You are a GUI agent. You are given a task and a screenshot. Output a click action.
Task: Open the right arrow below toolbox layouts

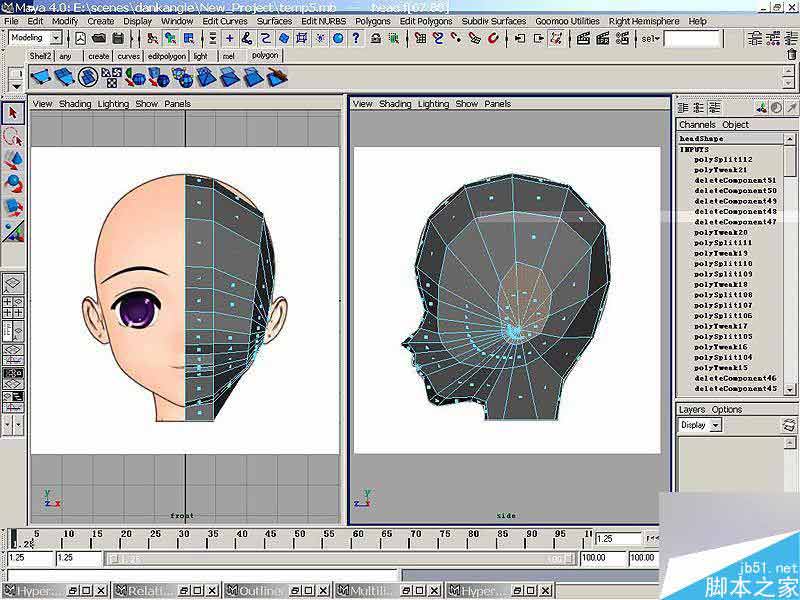point(18,424)
